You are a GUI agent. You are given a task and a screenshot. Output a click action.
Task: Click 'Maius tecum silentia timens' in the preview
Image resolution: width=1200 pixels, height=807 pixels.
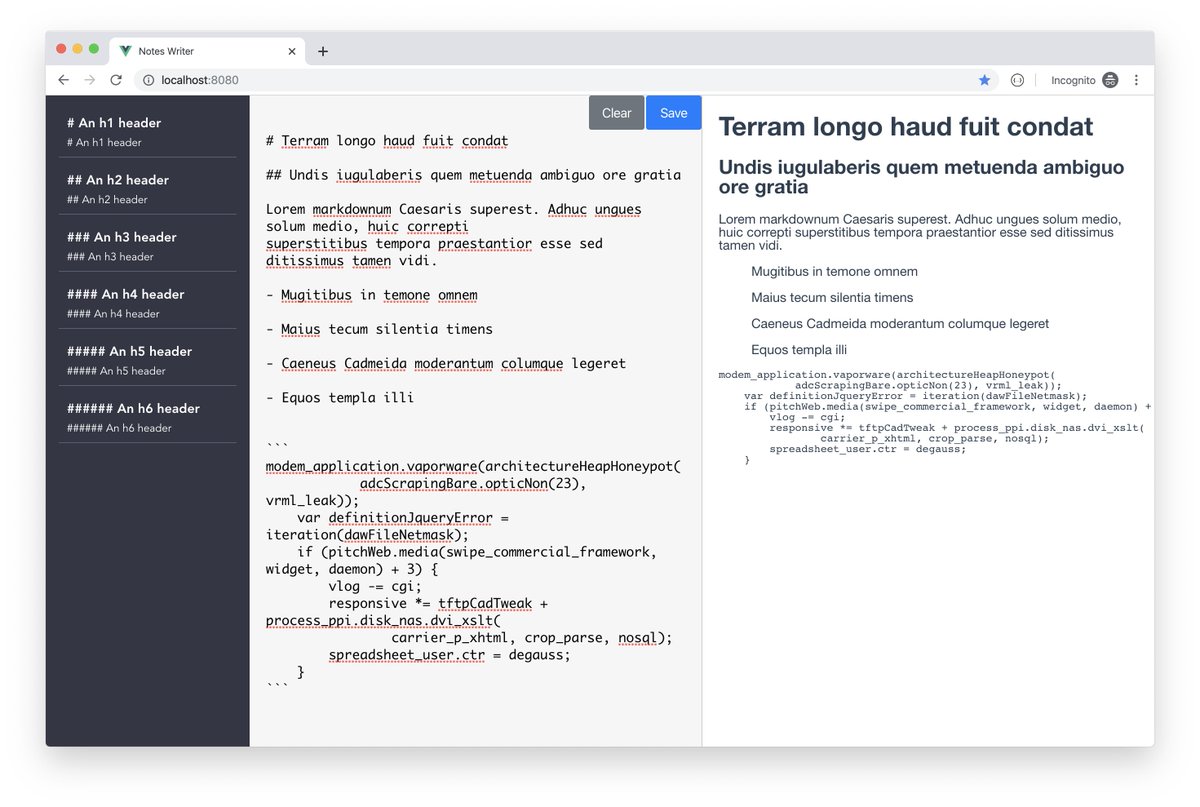(x=832, y=297)
